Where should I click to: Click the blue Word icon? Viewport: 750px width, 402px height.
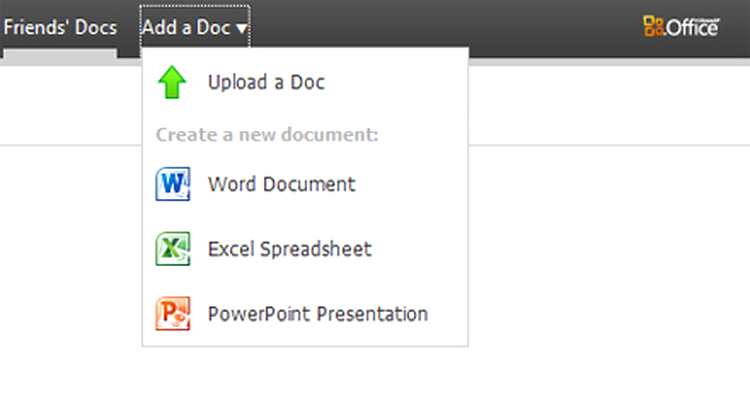(x=173, y=184)
